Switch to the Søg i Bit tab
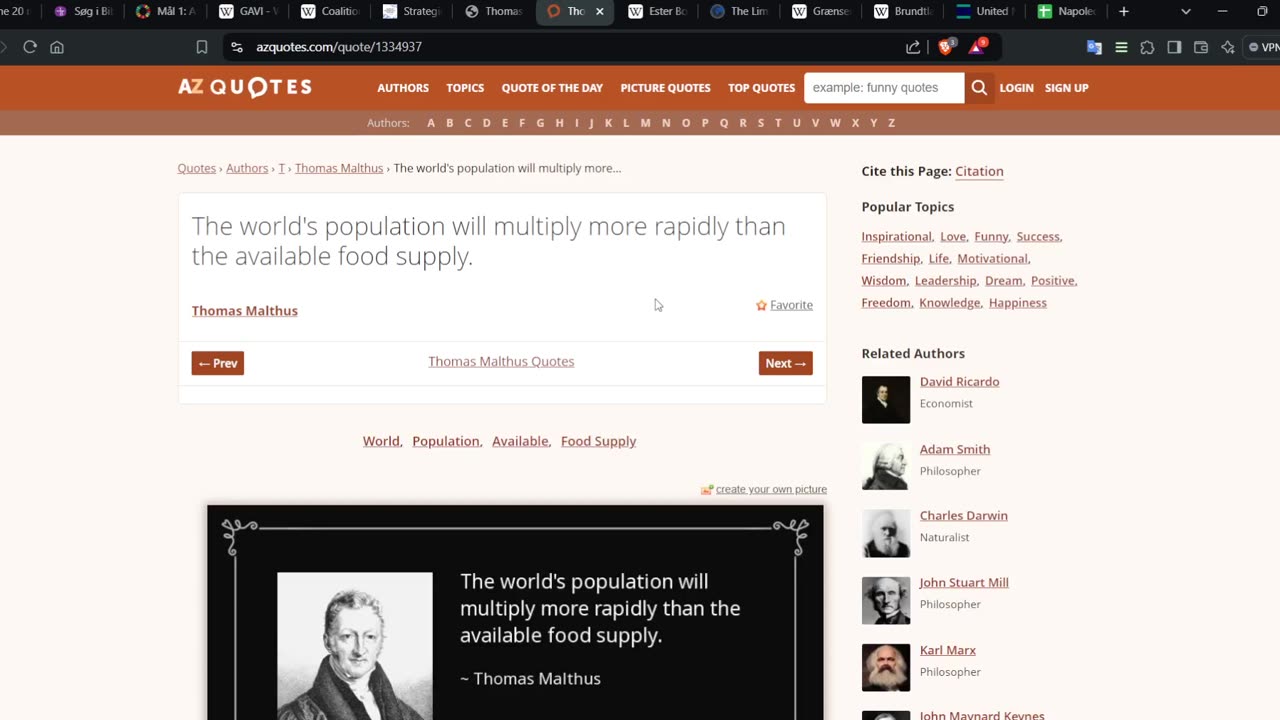This screenshot has width=1280, height=720. (85, 12)
